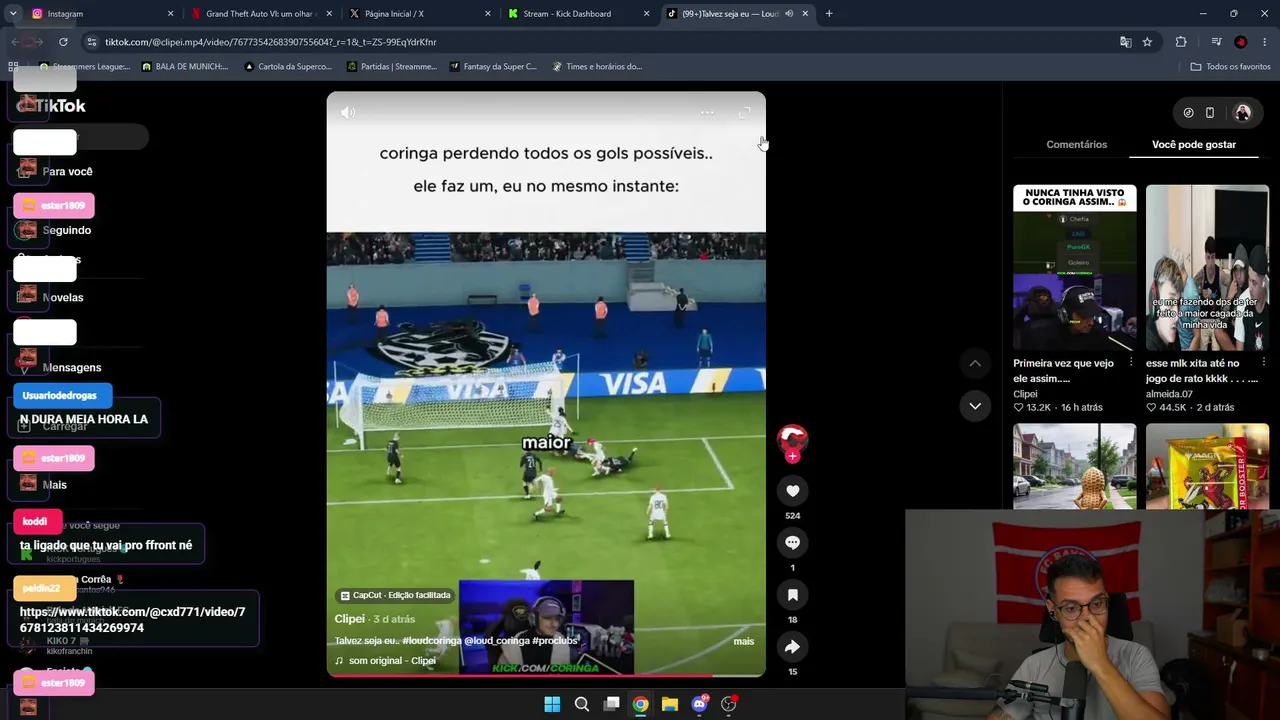The height and width of the screenshot is (720, 1280).
Task: Open the video more options (three dots)
Action: (x=707, y=112)
